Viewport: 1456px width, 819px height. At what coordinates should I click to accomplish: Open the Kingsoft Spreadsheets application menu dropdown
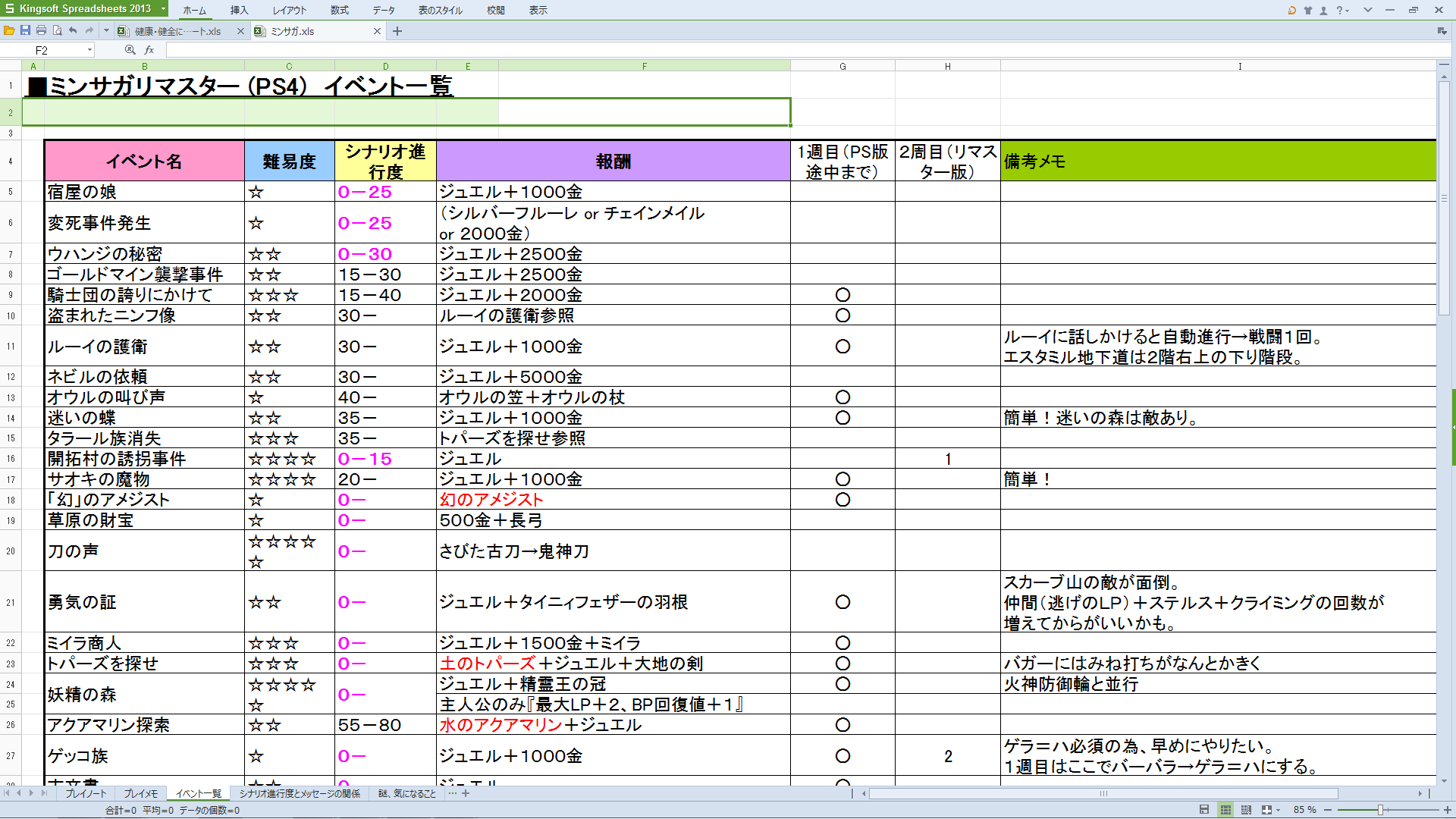[163, 9]
